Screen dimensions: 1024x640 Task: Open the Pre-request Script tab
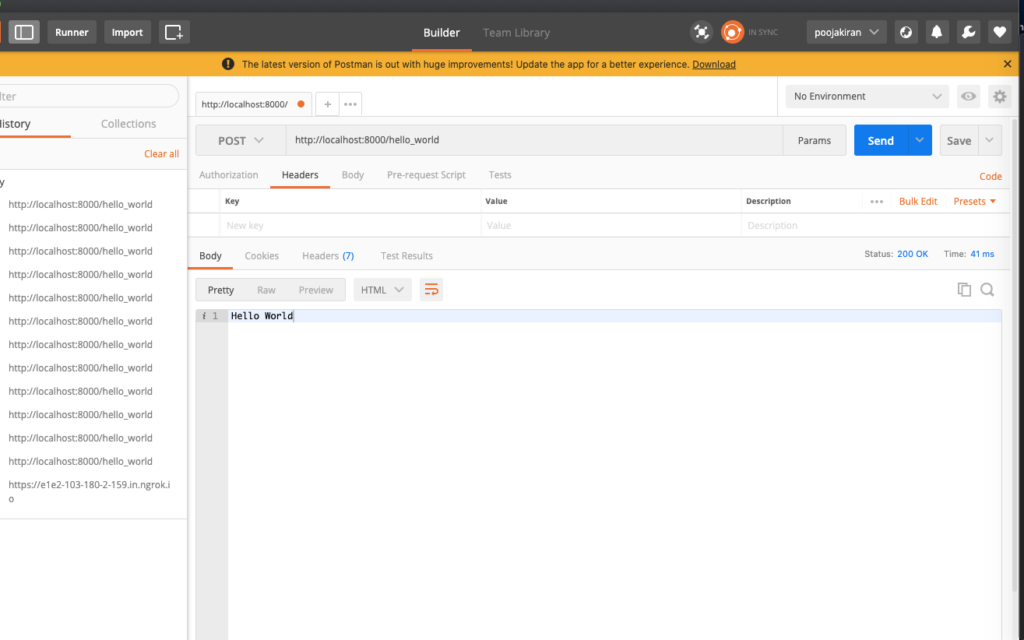tap(426, 174)
